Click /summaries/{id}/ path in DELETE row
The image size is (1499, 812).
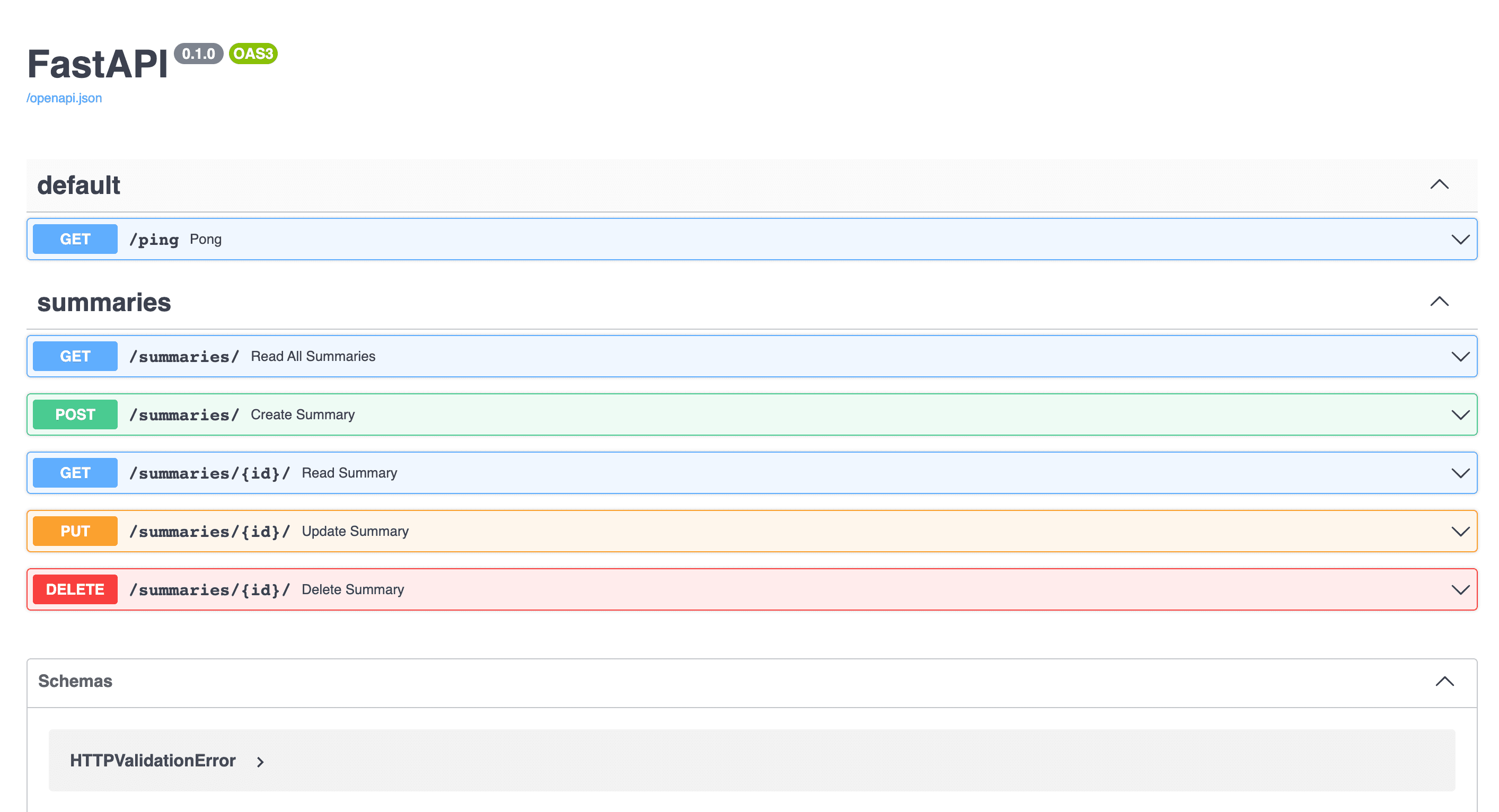pyautogui.click(x=209, y=589)
